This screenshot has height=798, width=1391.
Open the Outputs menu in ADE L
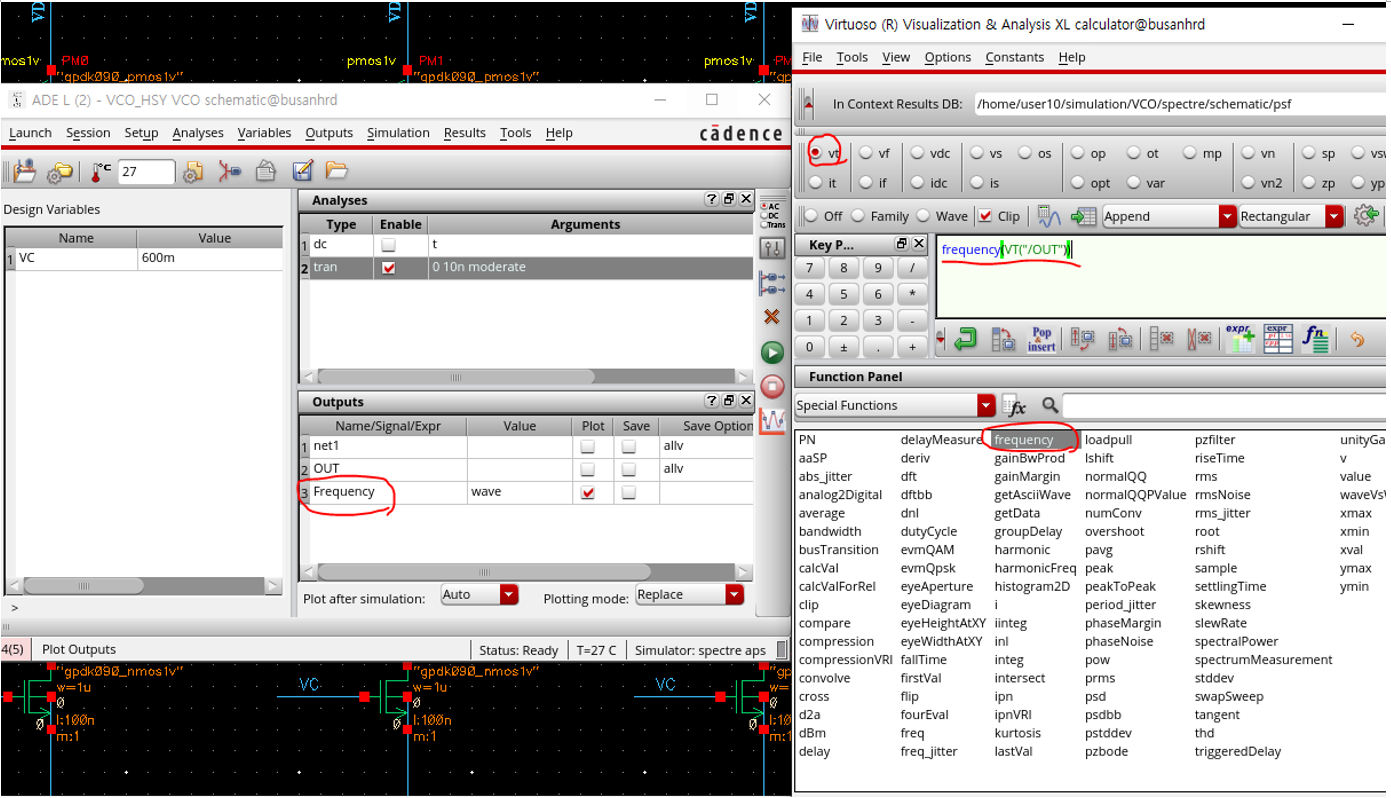(x=329, y=133)
